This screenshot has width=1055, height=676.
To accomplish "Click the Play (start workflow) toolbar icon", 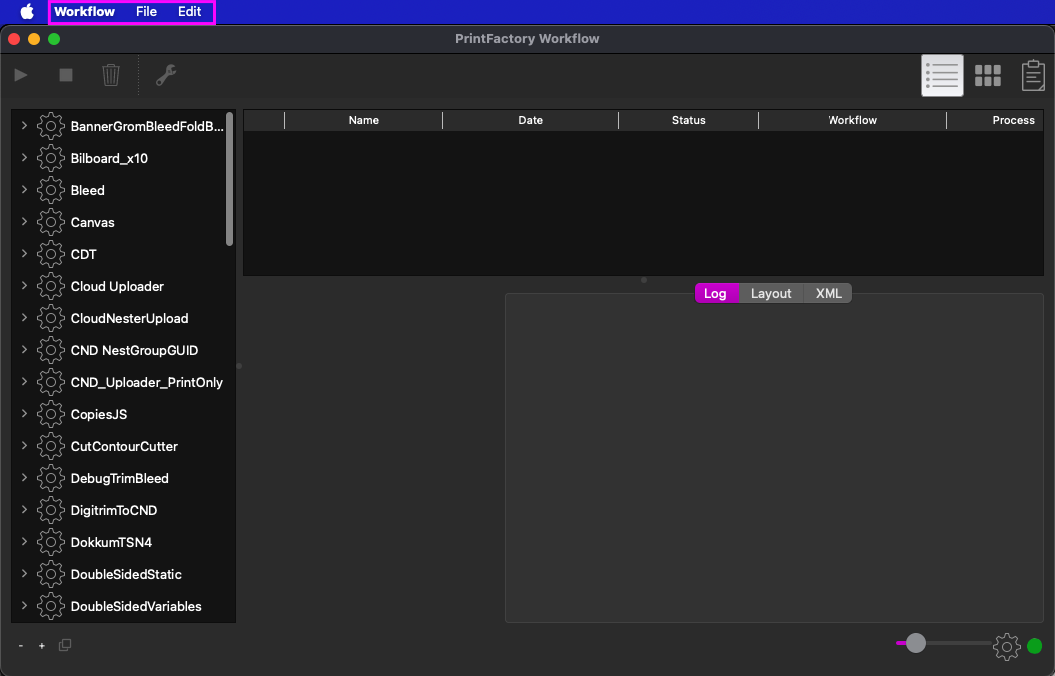I will [21, 75].
